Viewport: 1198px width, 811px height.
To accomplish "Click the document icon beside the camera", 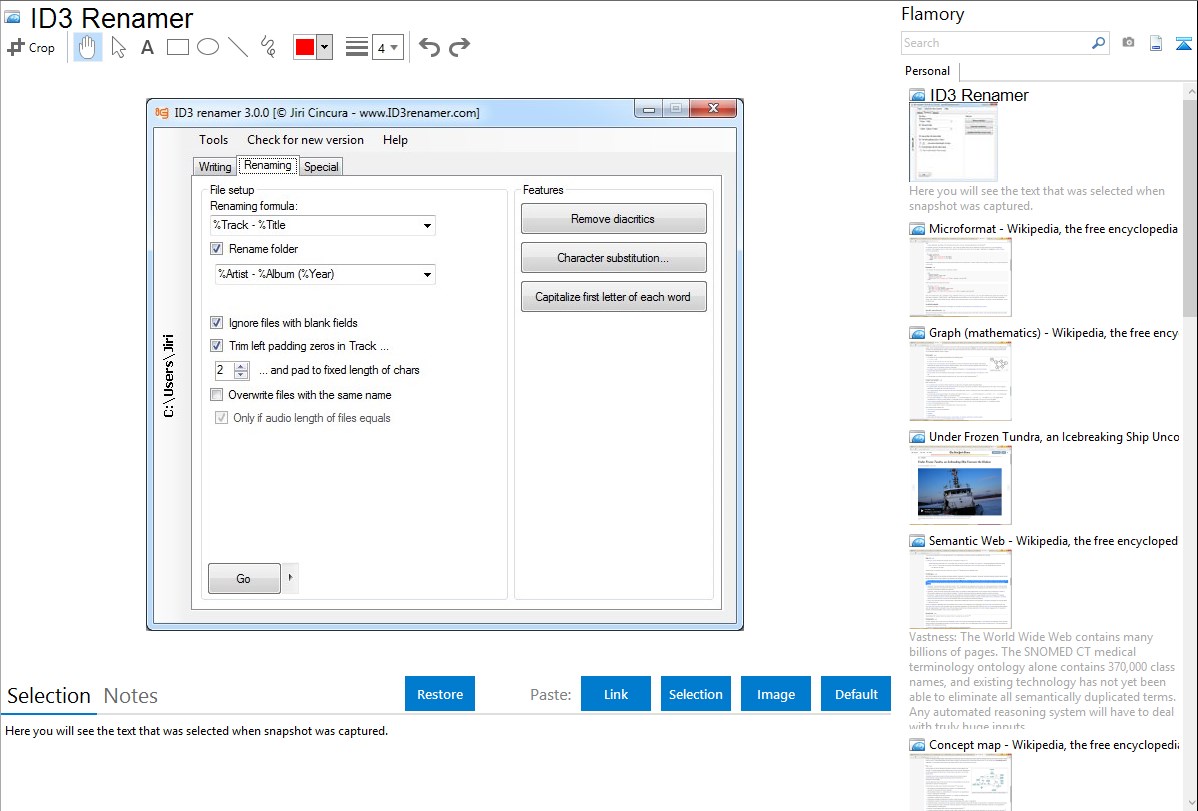I will (1156, 43).
